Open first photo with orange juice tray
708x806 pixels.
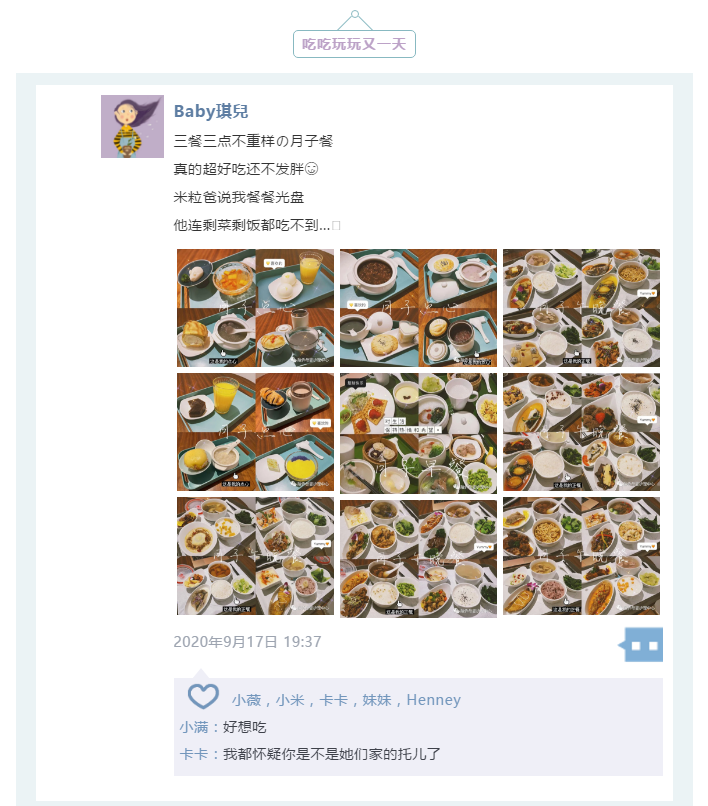256,308
